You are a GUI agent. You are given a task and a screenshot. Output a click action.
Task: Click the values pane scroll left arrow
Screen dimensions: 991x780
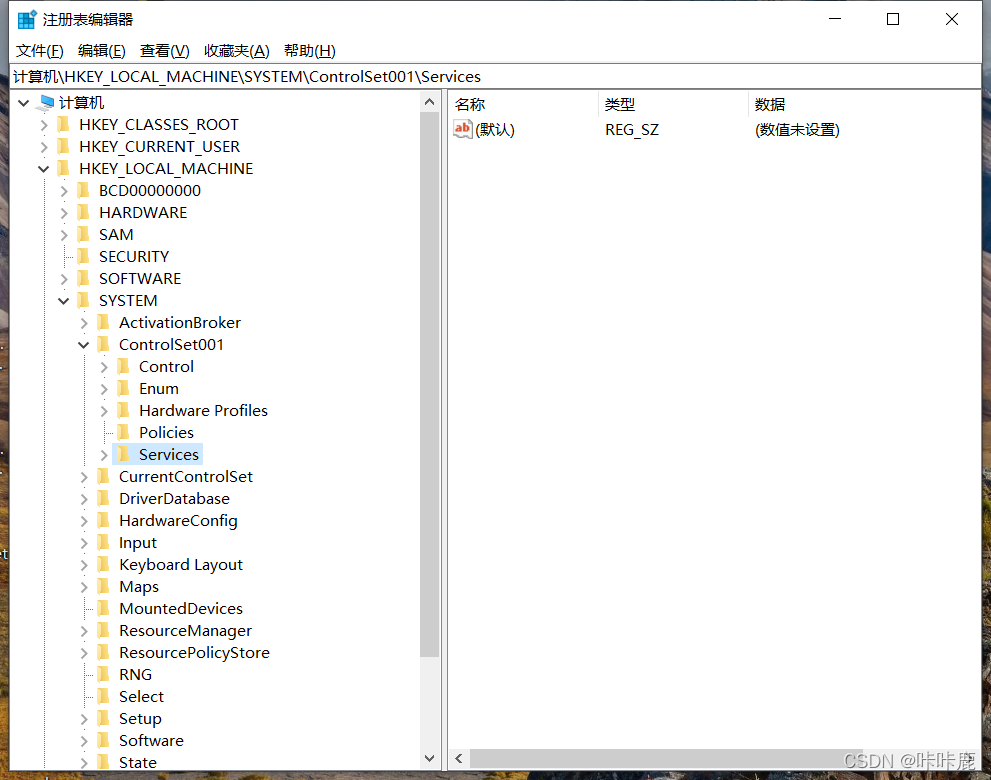(459, 759)
